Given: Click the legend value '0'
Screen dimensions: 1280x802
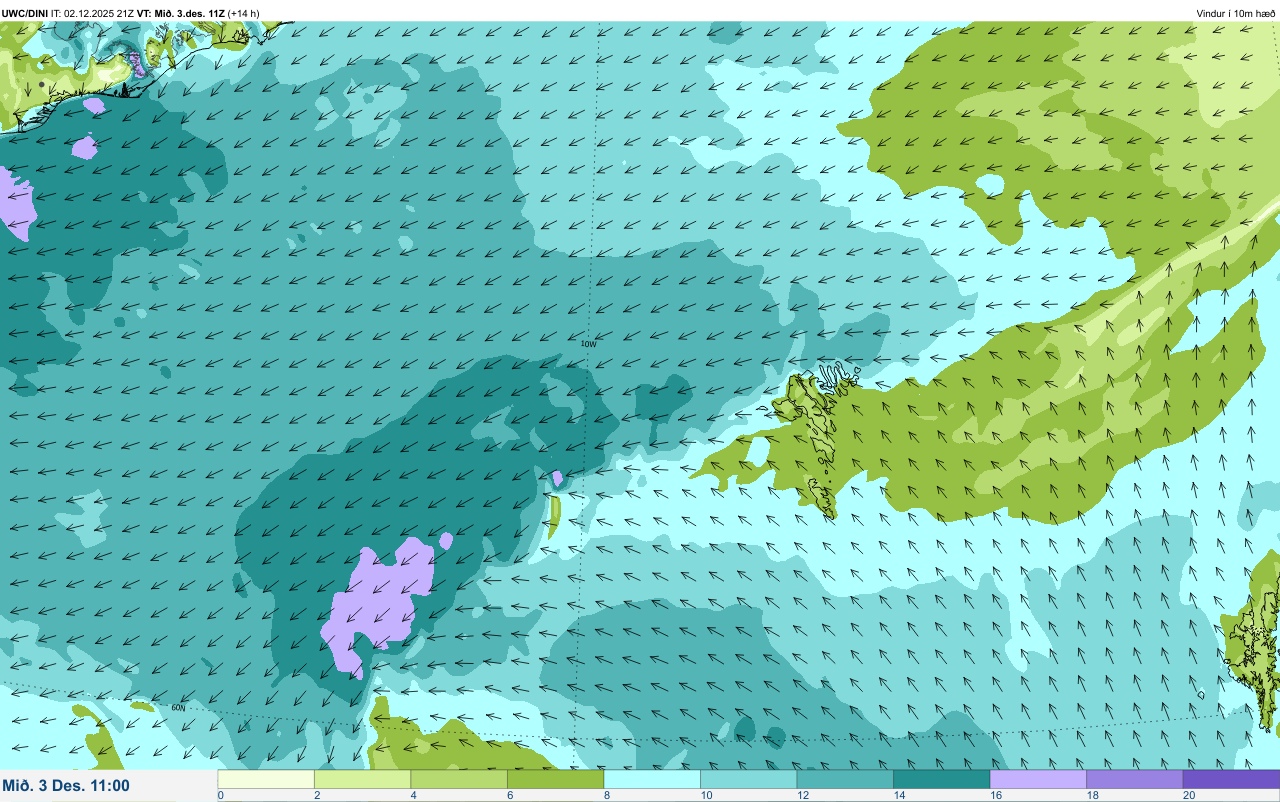Looking at the screenshot, I should [220, 795].
